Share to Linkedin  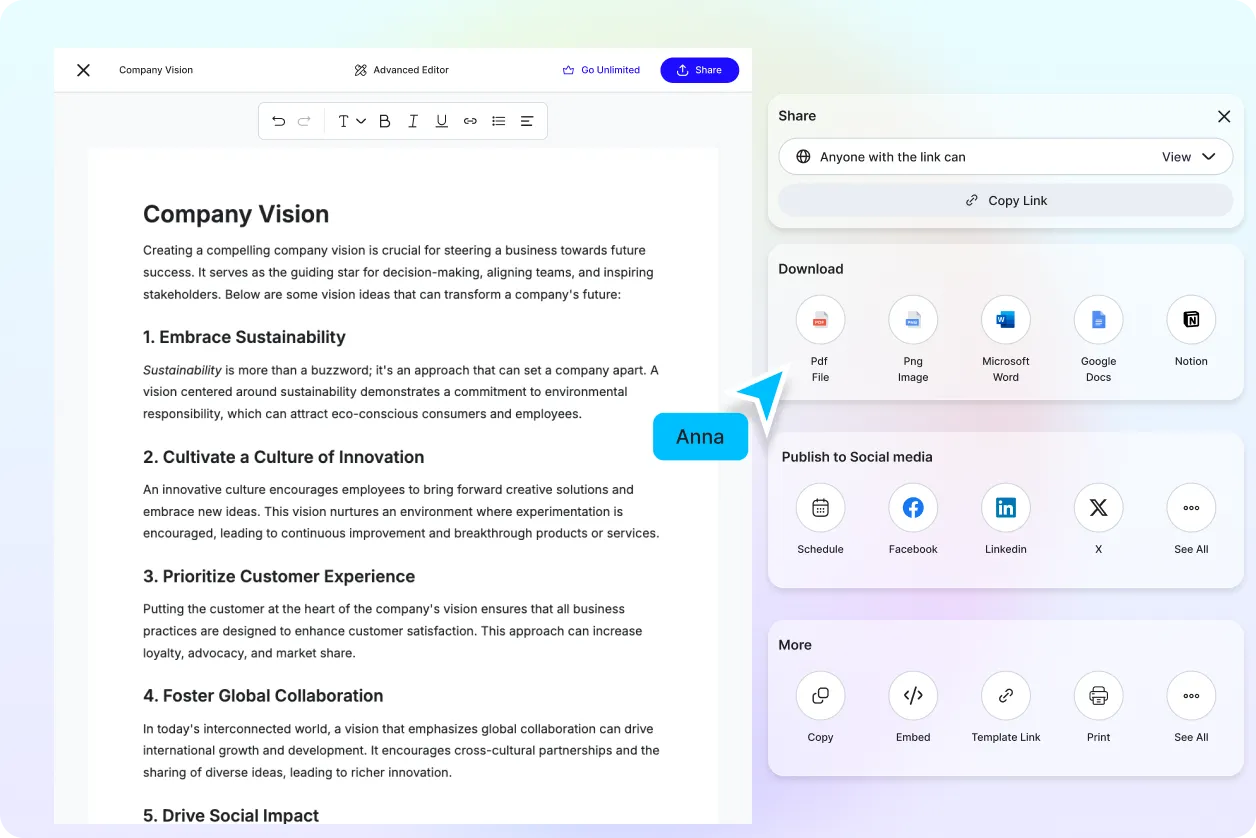pos(1005,508)
